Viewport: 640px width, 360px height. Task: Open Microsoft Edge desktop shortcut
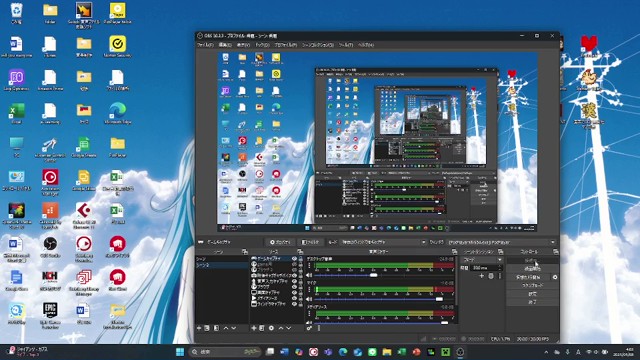[x=118, y=113]
